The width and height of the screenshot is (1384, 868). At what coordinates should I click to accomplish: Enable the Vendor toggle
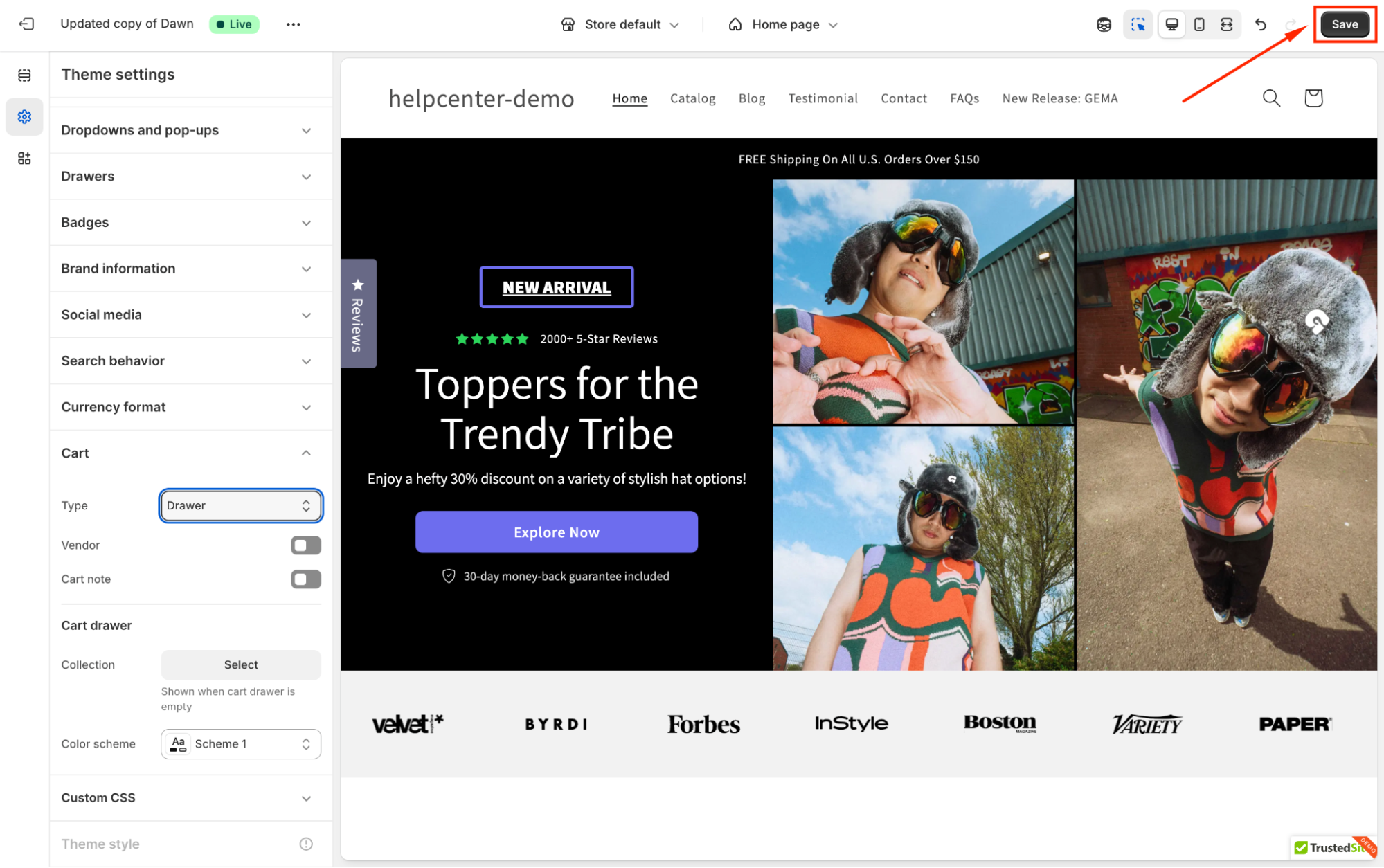click(305, 545)
